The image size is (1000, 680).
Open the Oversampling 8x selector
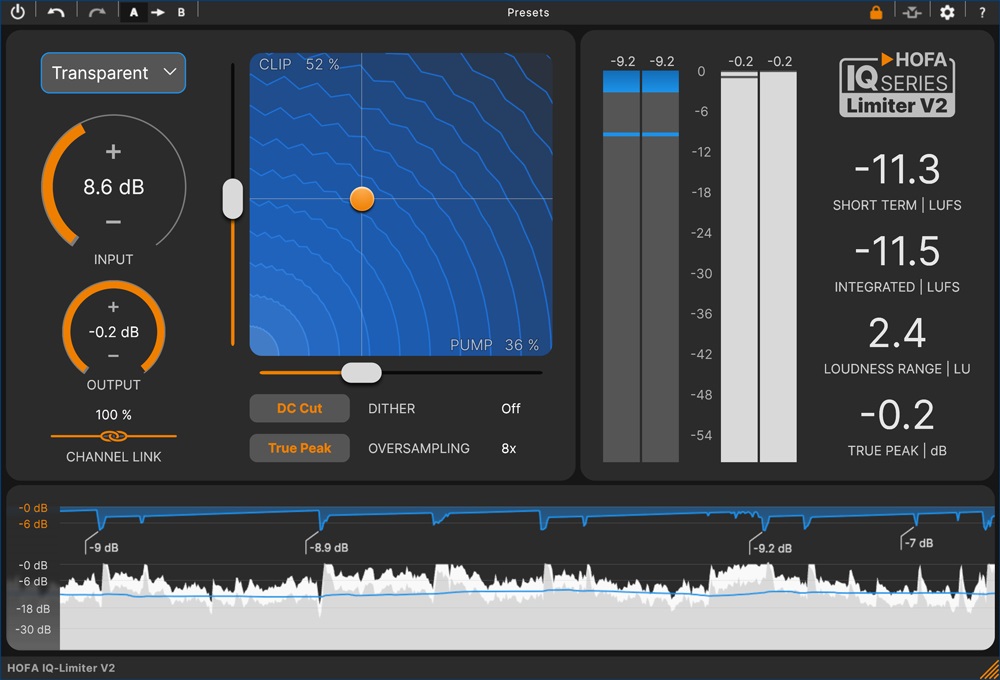tap(508, 448)
